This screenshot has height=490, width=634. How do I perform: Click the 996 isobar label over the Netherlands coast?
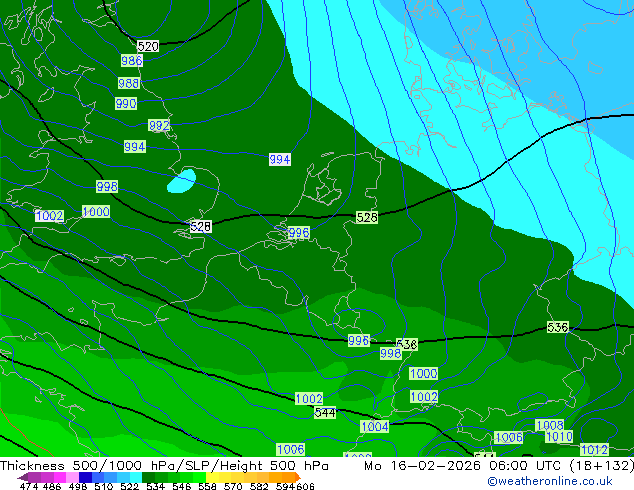pyautogui.click(x=298, y=232)
